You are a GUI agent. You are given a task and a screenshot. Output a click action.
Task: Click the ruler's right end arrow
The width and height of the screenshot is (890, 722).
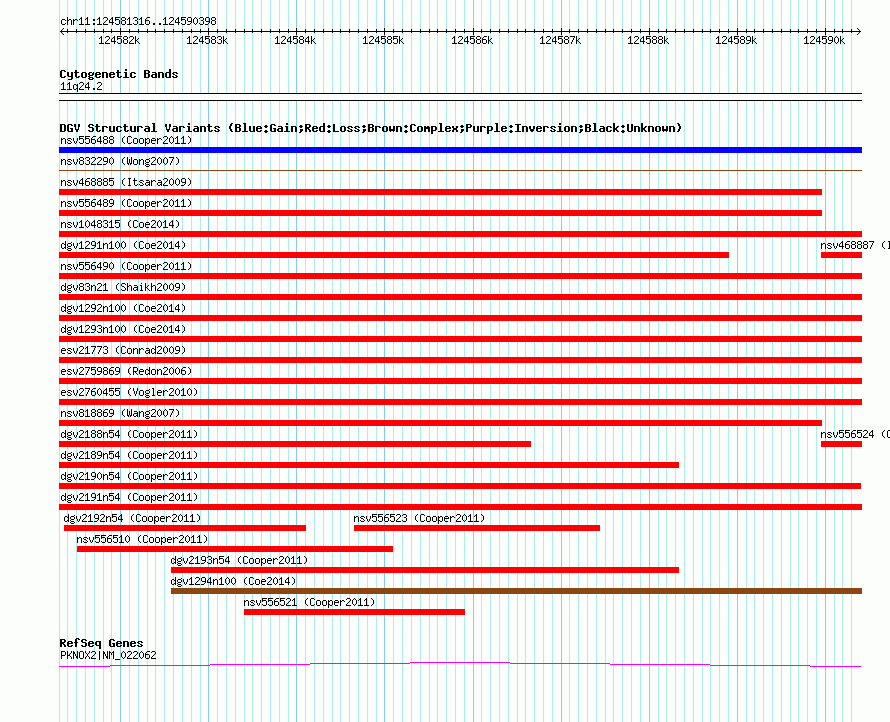pos(859,32)
